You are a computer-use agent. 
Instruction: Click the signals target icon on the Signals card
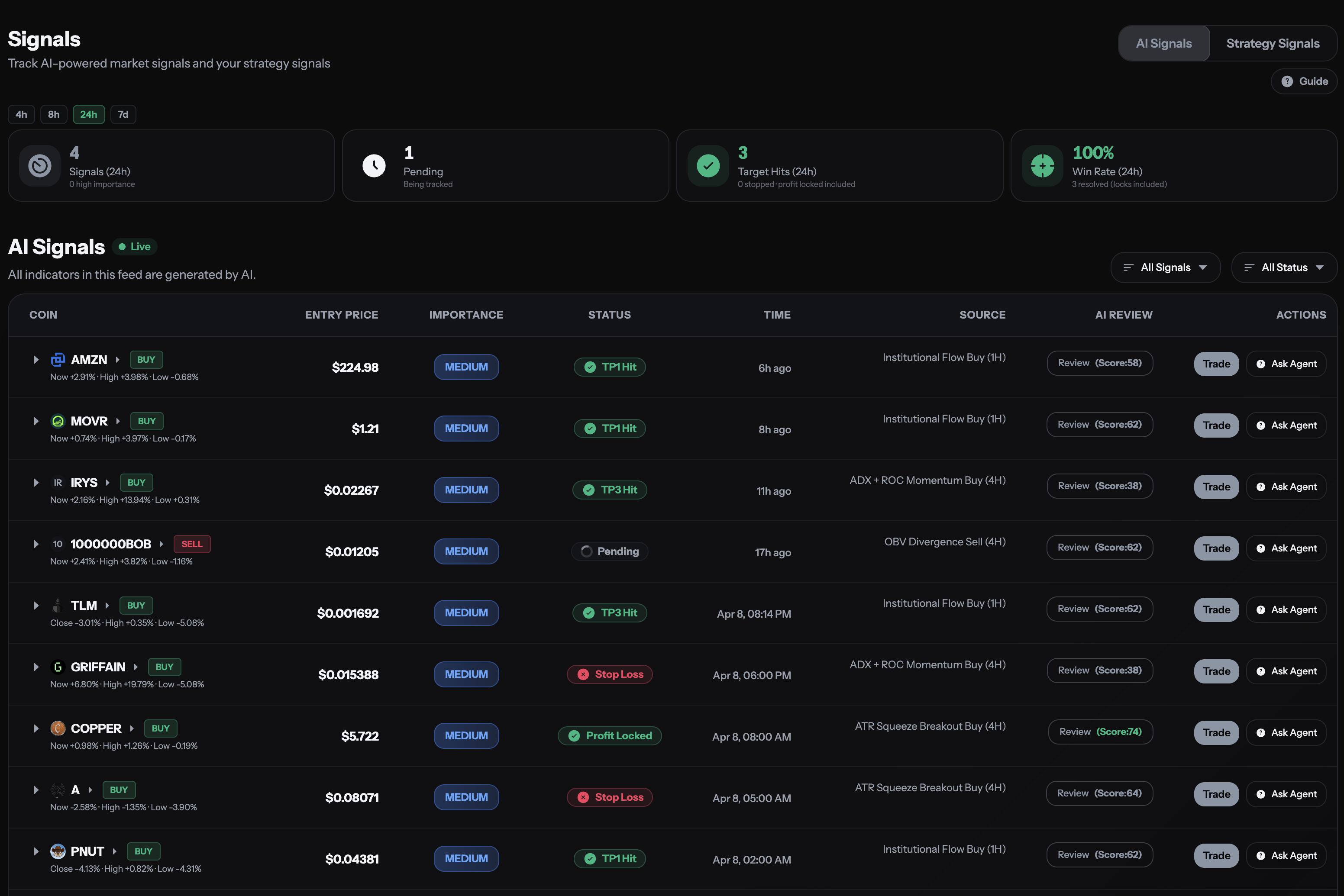(39, 166)
